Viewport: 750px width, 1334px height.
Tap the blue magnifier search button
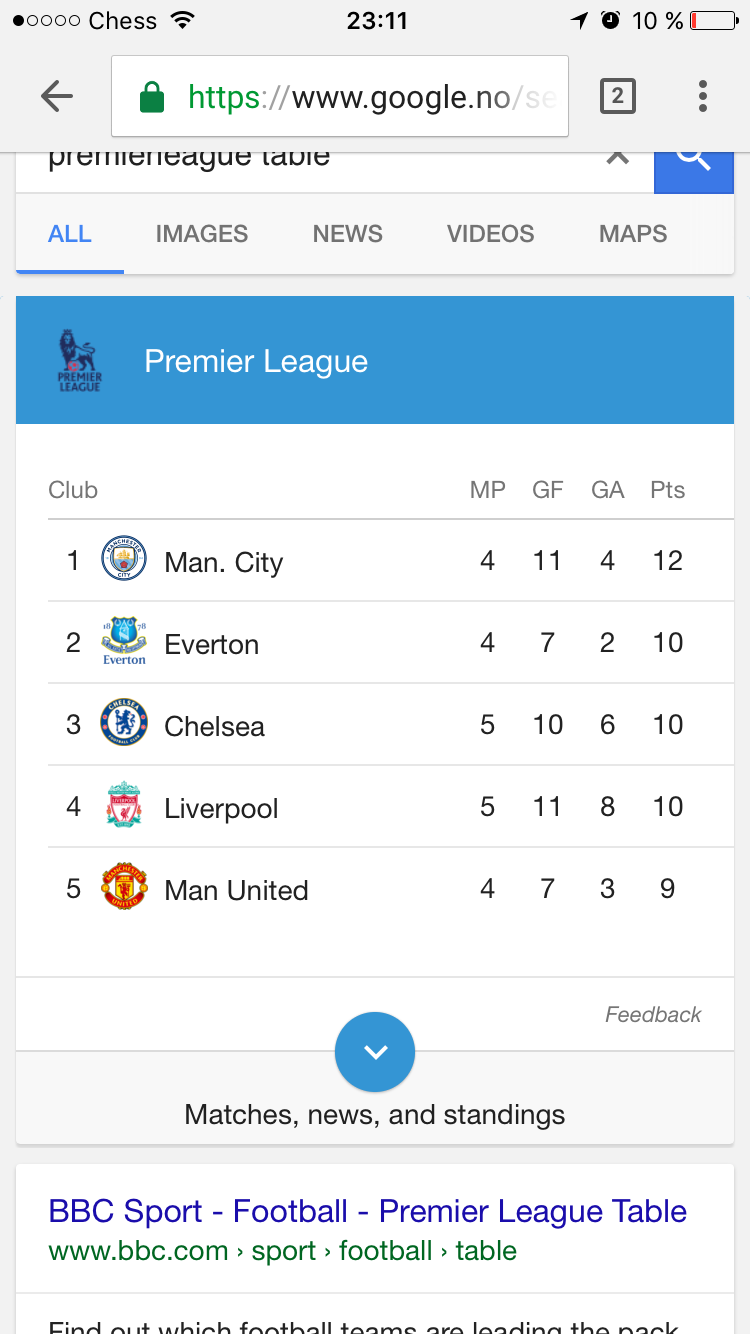[694, 163]
